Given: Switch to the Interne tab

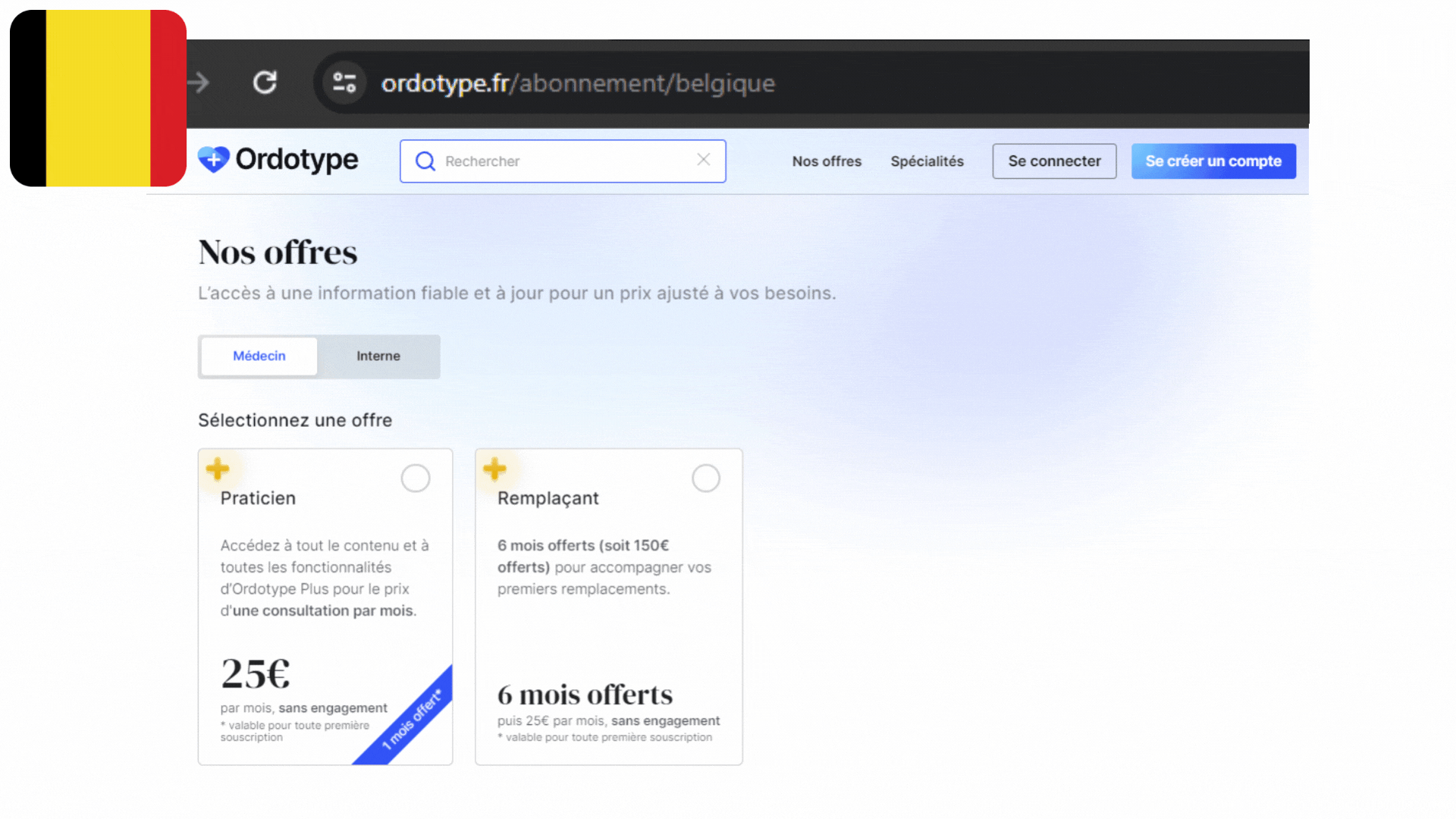Looking at the screenshot, I should 378,356.
